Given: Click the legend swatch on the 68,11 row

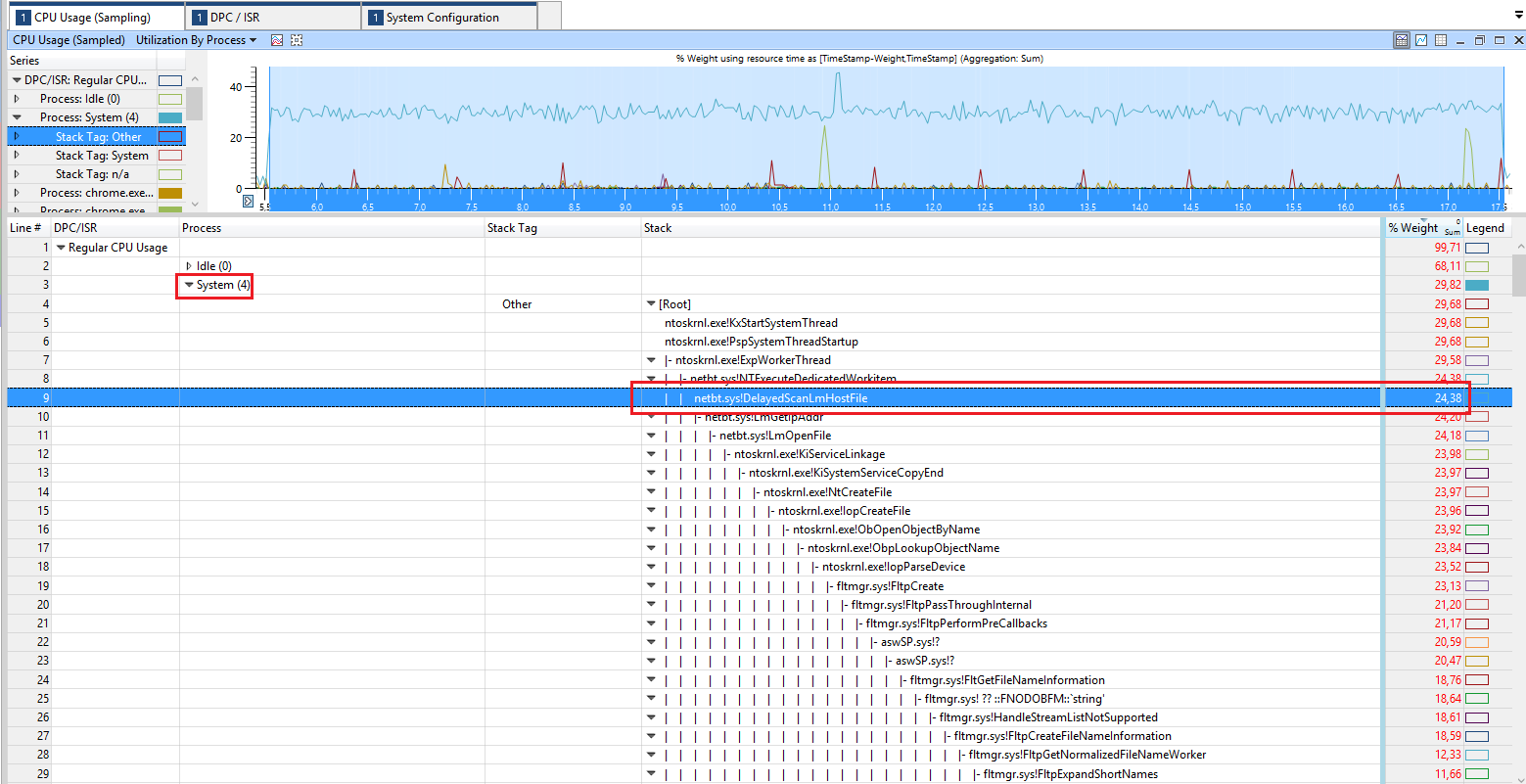Looking at the screenshot, I should pos(1476,266).
